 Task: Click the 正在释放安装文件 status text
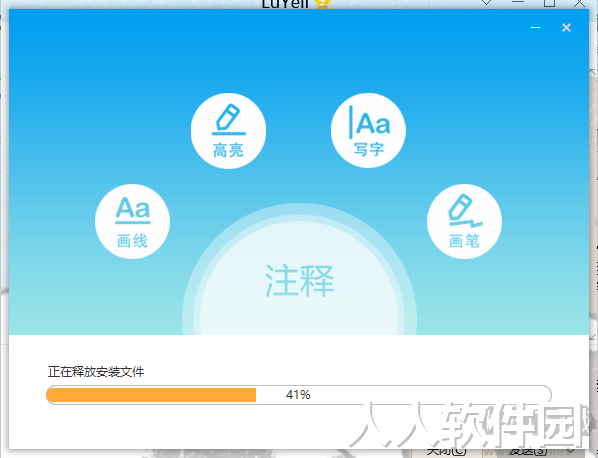point(96,372)
